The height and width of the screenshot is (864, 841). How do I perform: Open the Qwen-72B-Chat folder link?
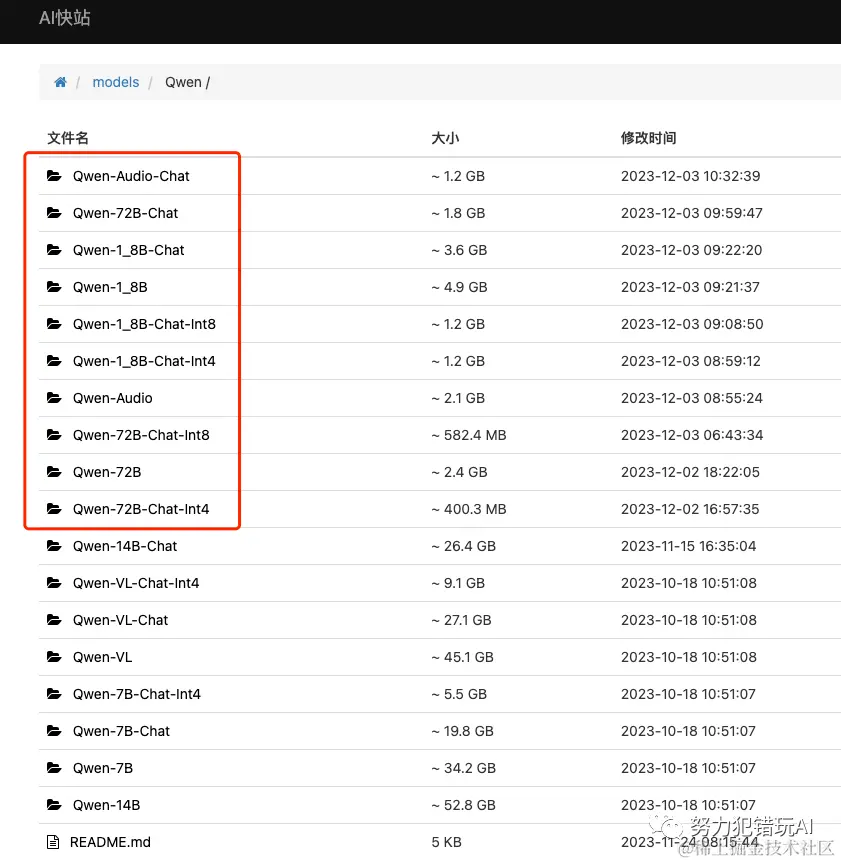pyautogui.click(x=126, y=213)
